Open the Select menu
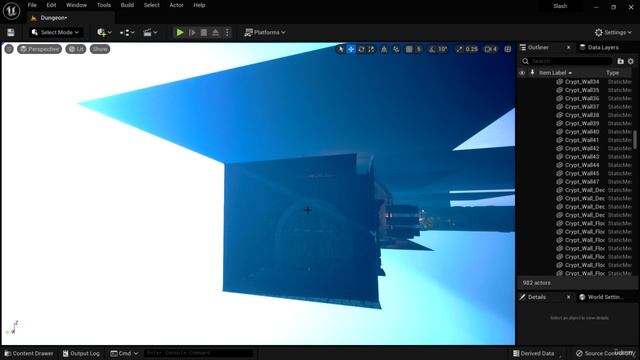 [151, 5]
